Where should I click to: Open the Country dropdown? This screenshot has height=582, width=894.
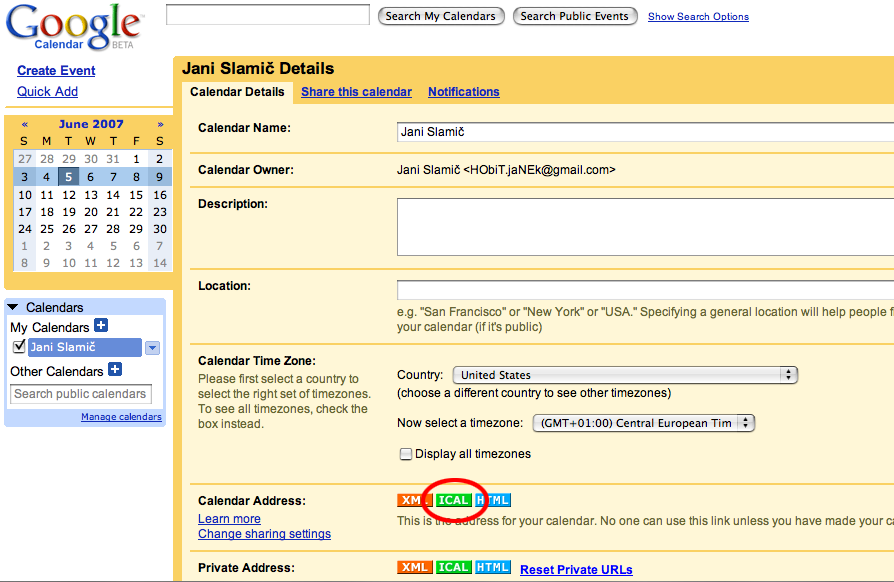point(625,375)
